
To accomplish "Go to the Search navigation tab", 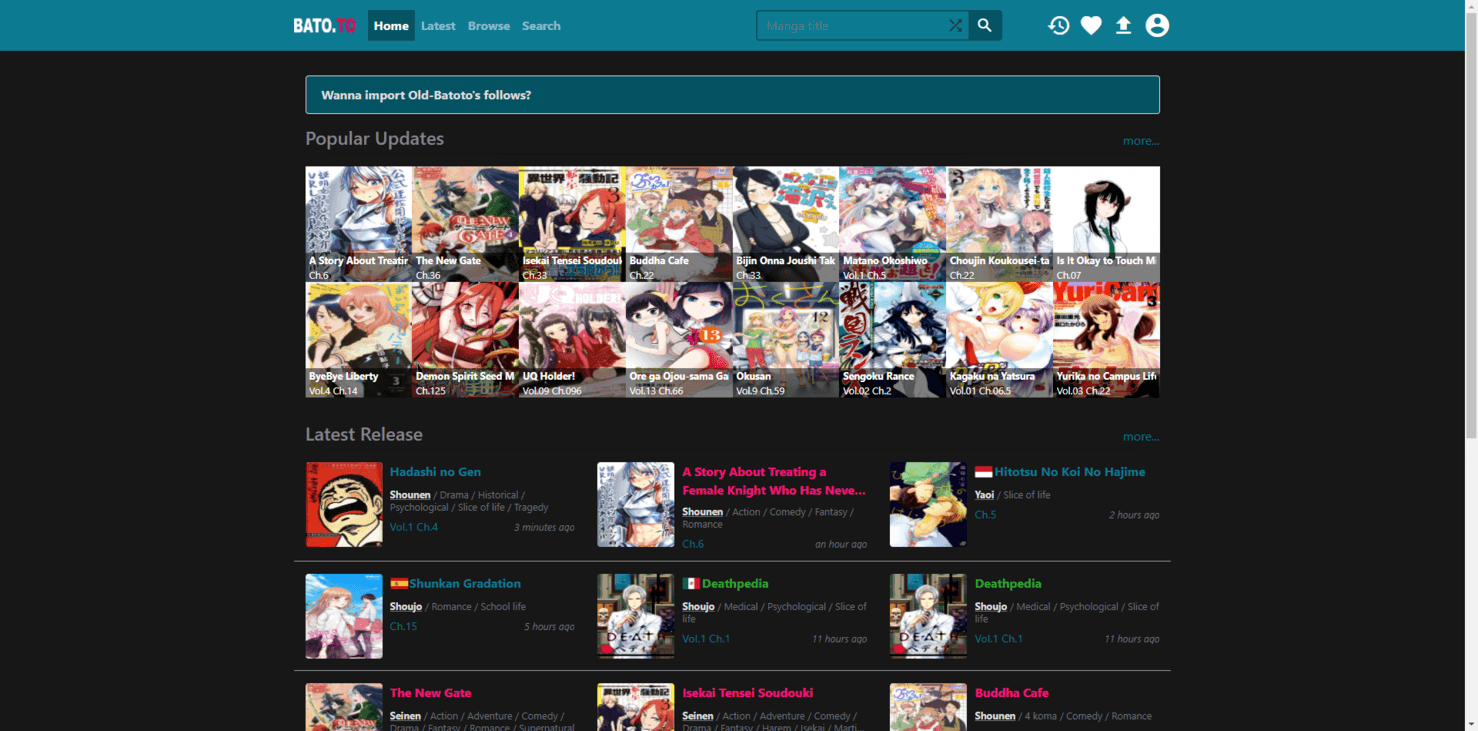I will 541,26.
